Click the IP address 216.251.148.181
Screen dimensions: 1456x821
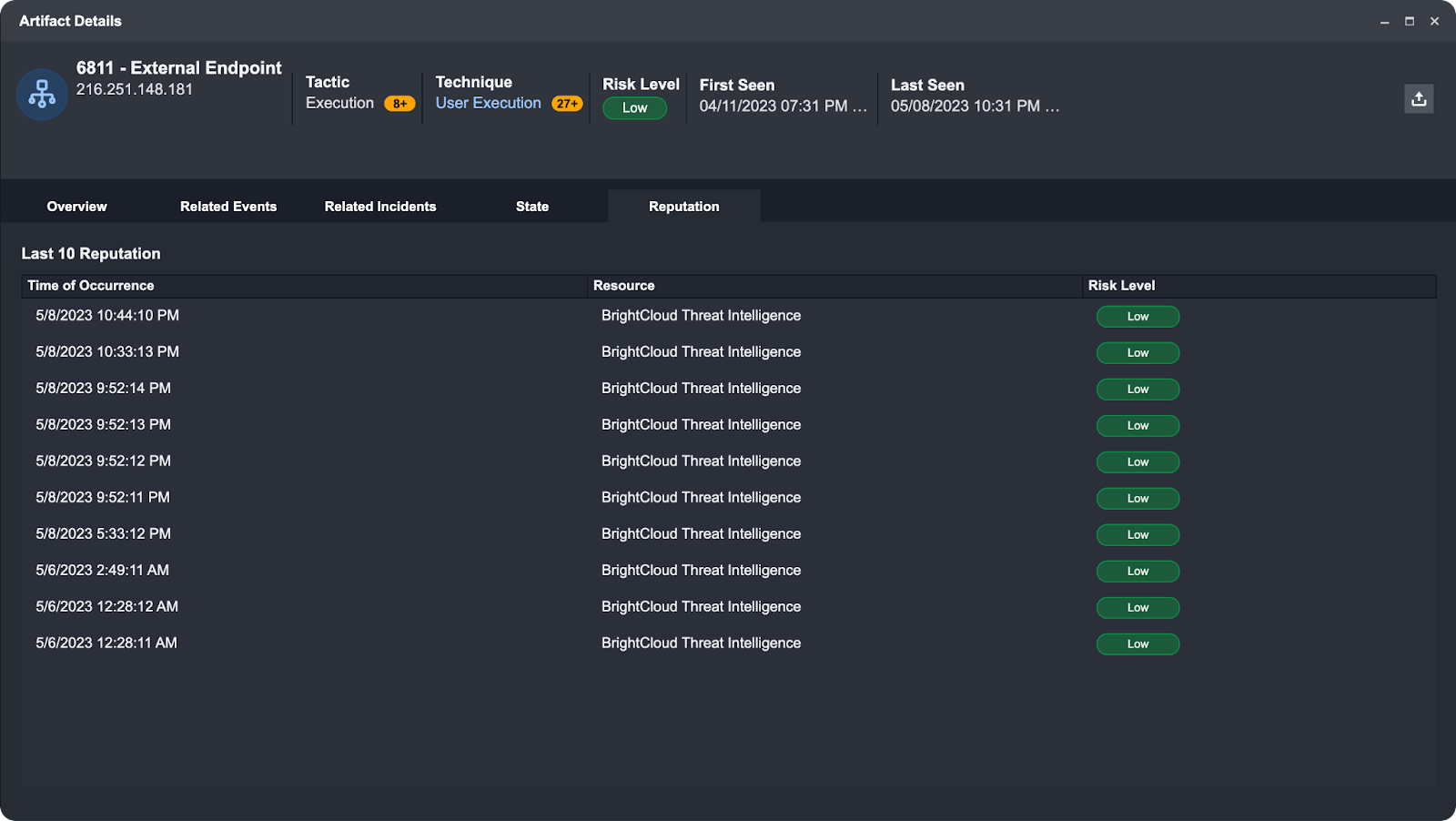click(x=135, y=89)
